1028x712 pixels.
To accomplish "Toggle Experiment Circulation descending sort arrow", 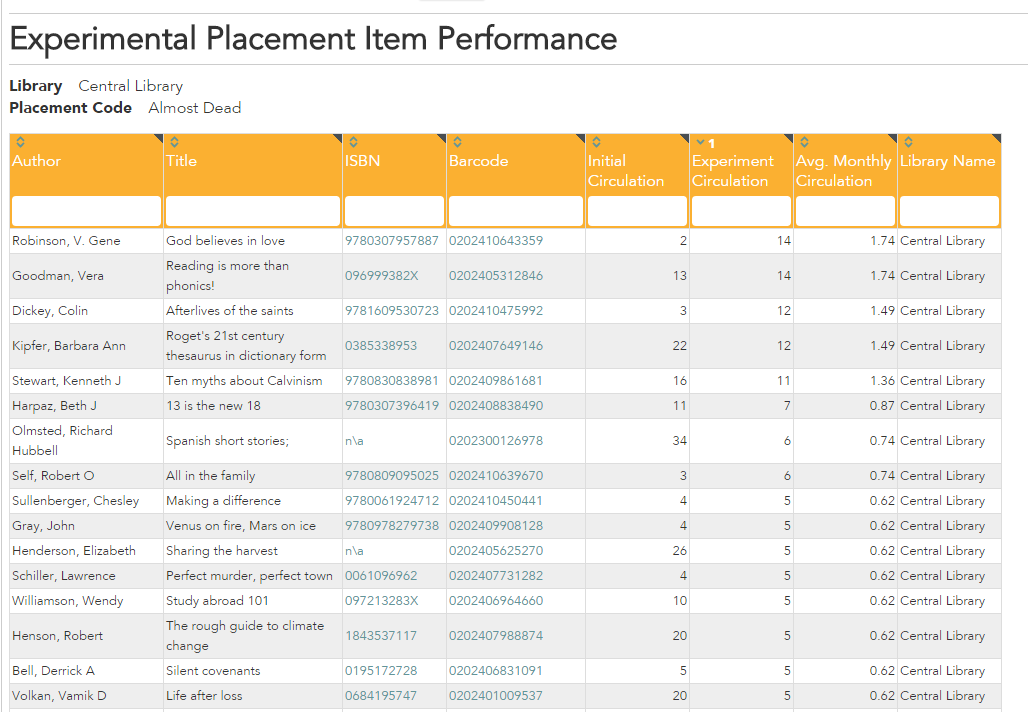I will 700,143.
